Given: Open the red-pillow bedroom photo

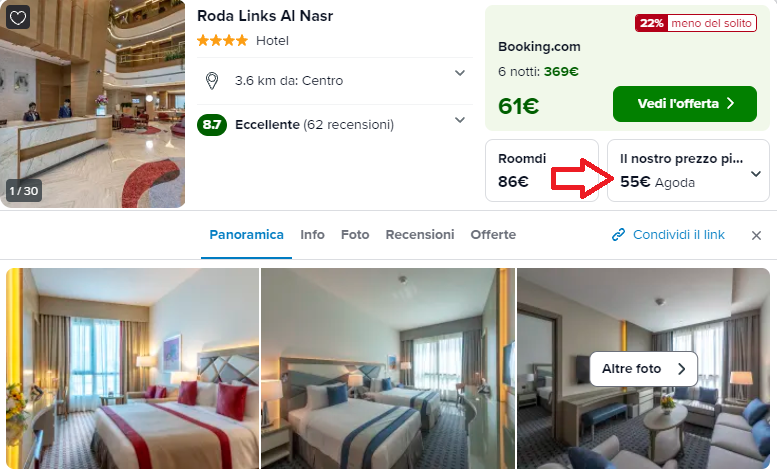Looking at the screenshot, I should [x=132, y=368].
